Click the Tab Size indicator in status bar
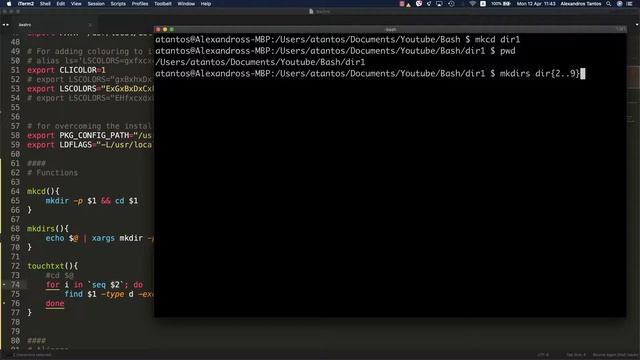 (x=576, y=355)
